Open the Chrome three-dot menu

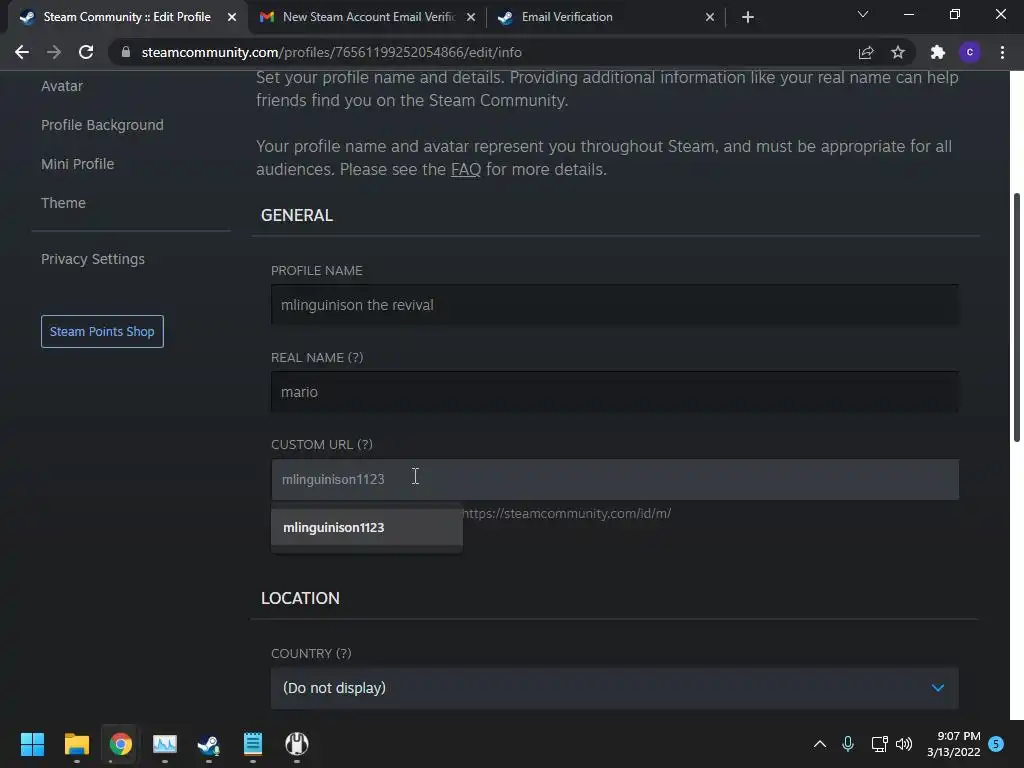click(1002, 52)
